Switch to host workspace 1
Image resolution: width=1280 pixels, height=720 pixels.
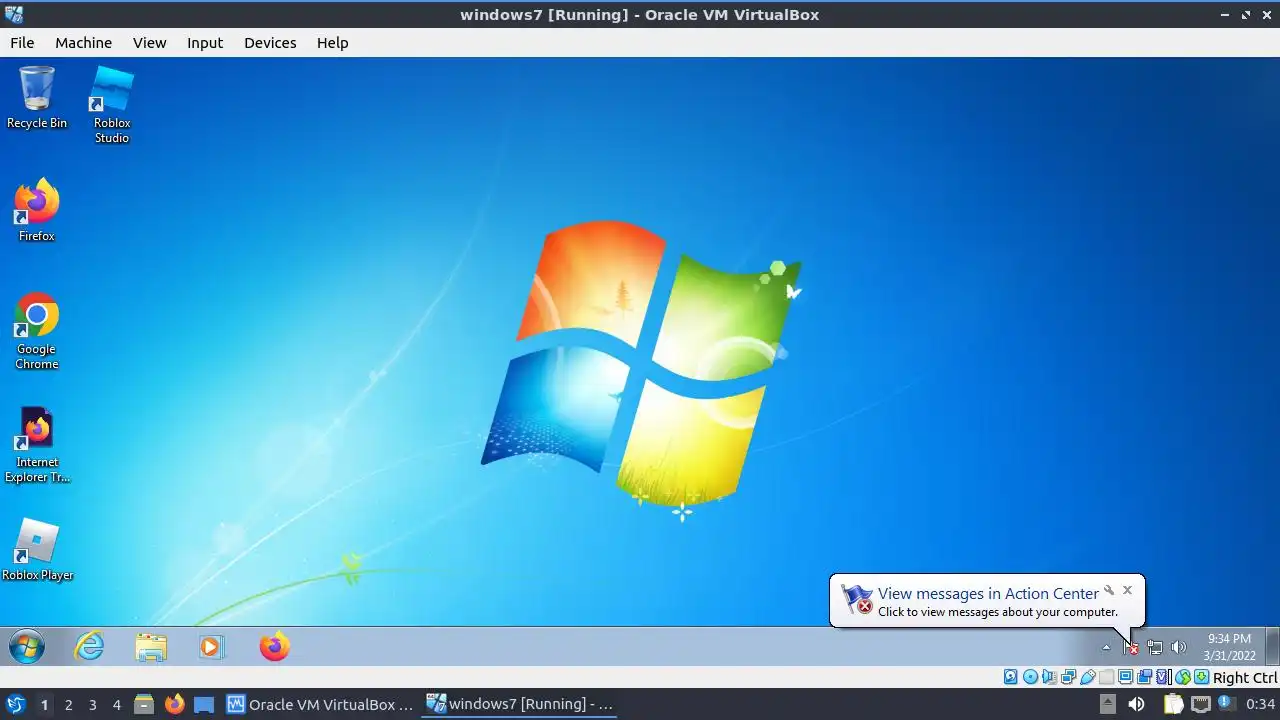click(x=44, y=704)
